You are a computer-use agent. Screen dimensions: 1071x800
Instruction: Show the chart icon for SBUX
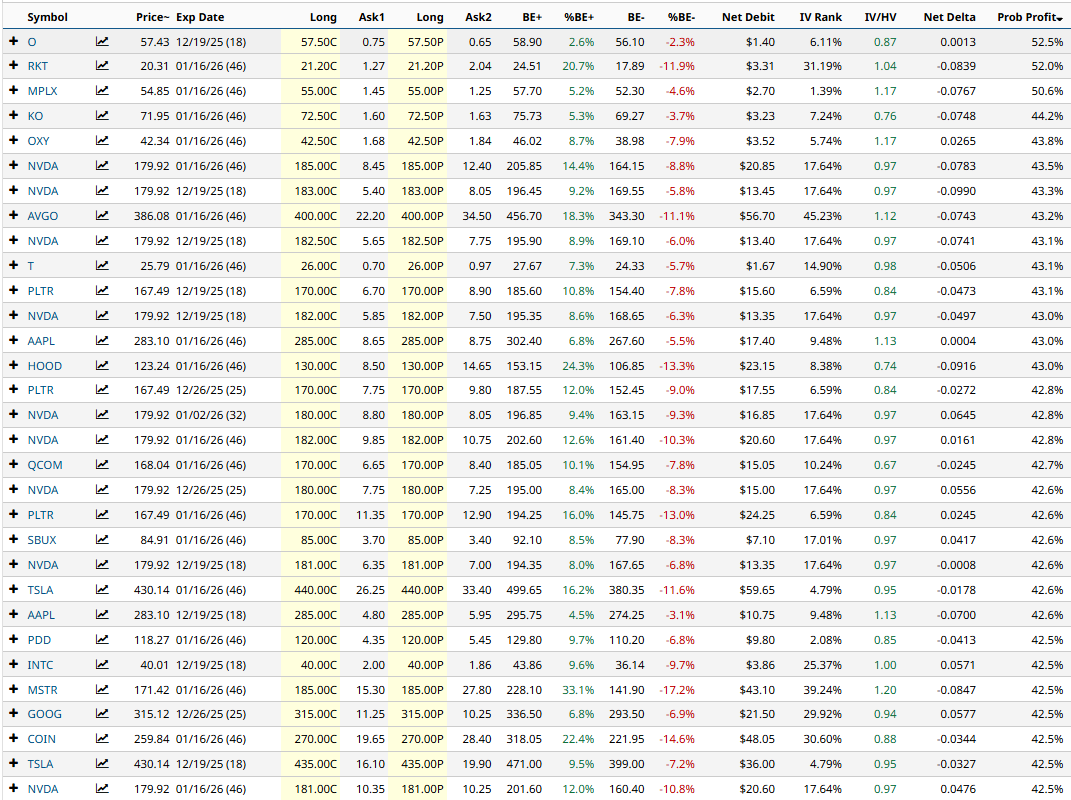(102, 540)
